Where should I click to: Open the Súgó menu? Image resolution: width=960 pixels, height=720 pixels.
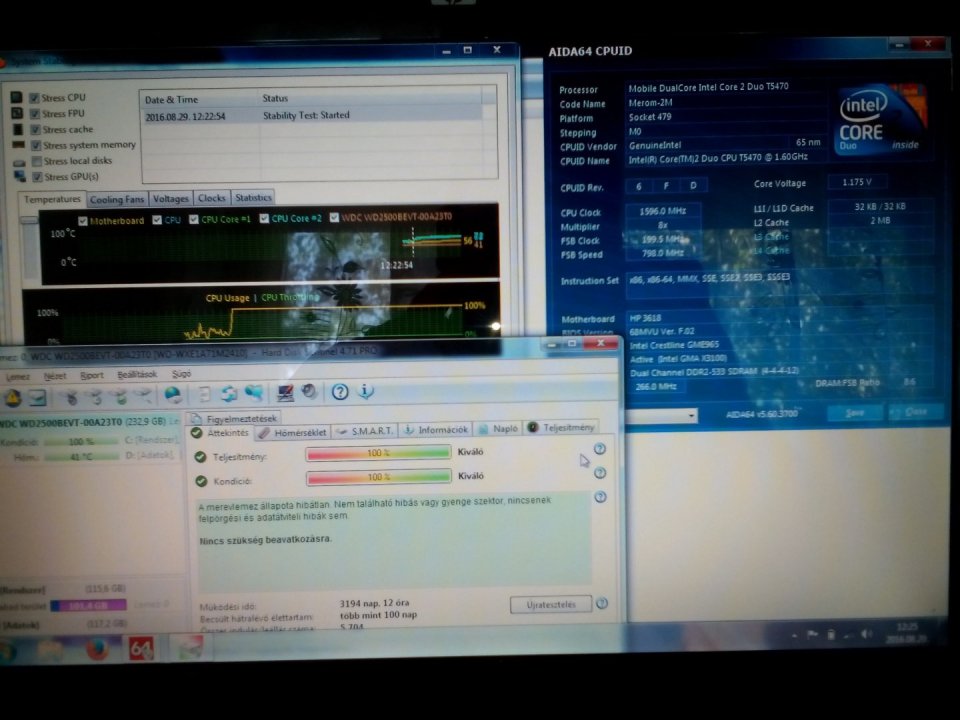pos(181,373)
